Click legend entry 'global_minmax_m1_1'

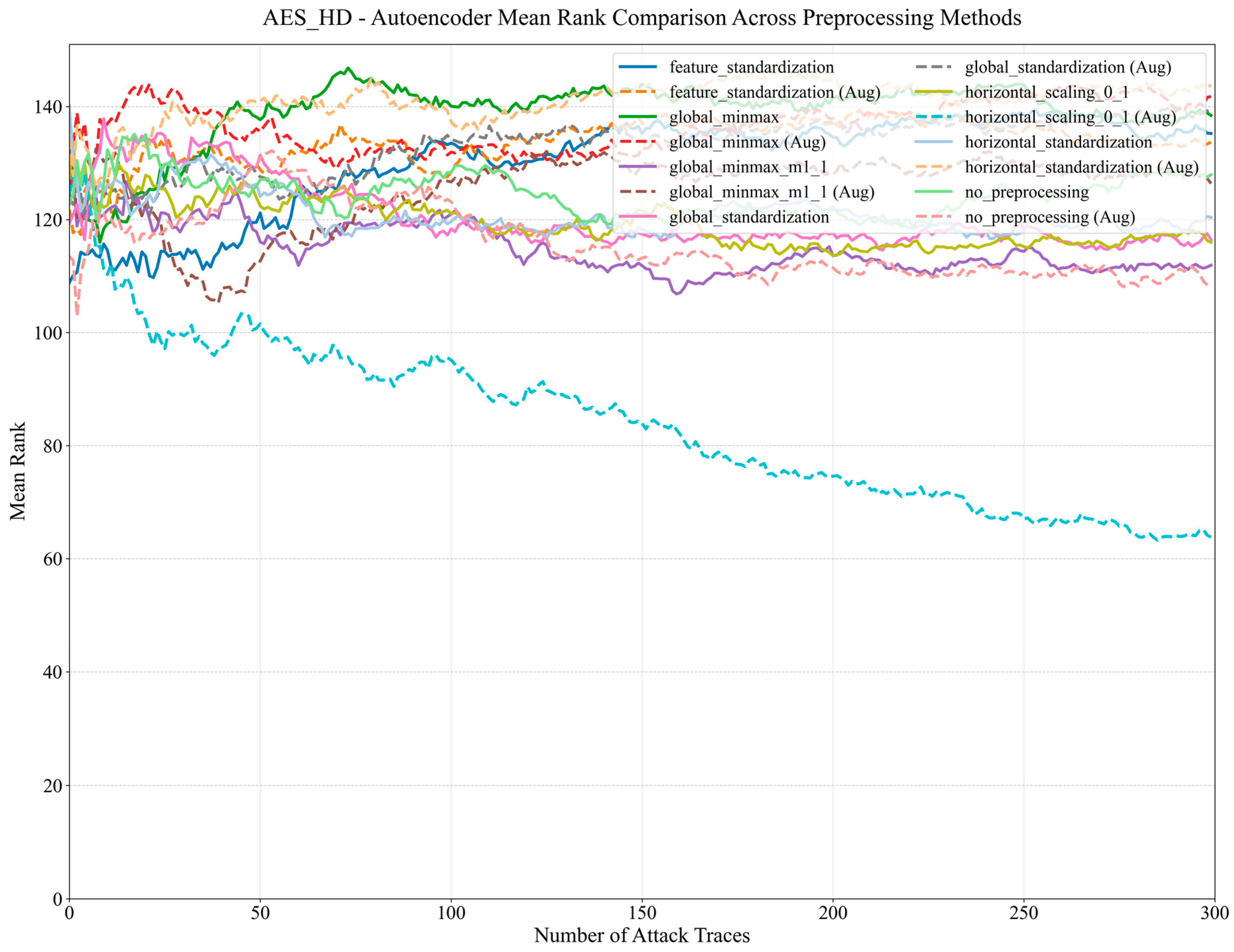748,167
